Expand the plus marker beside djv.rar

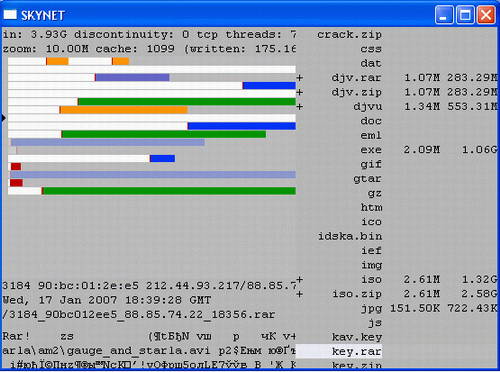point(300,78)
